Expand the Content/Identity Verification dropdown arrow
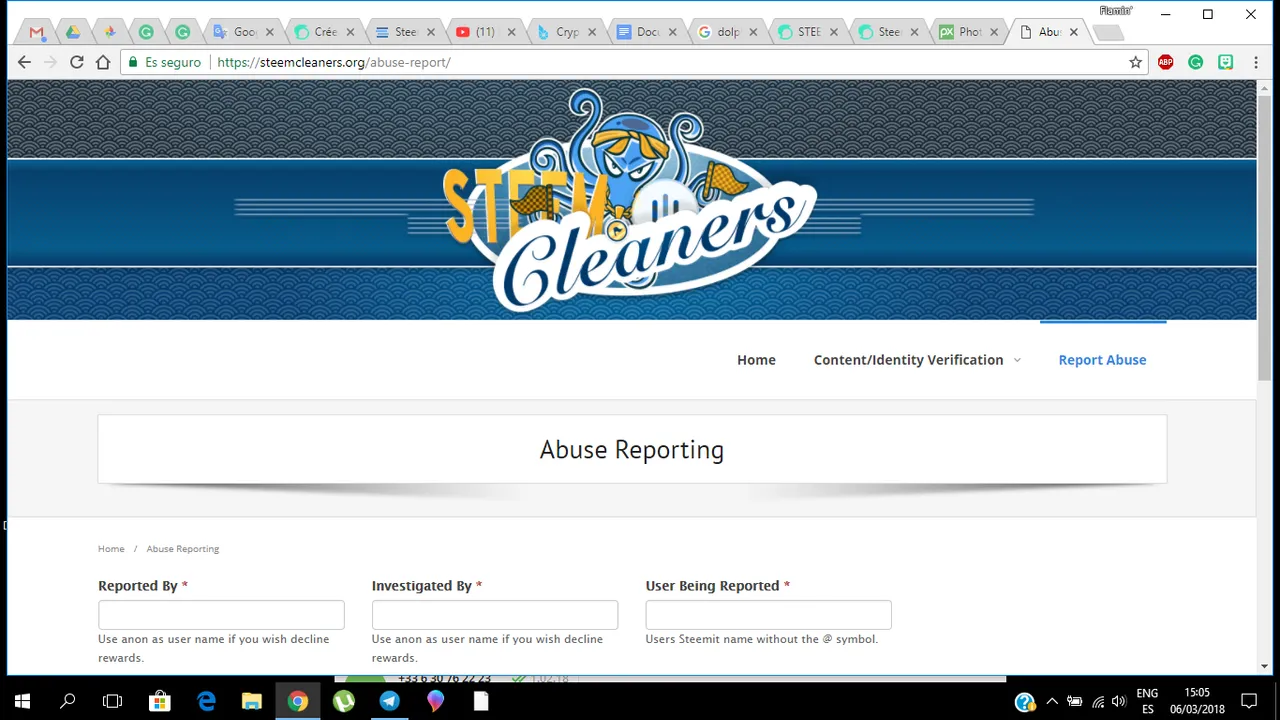The height and width of the screenshot is (720, 1280). pyautogui.click(x=1017, y=360)
